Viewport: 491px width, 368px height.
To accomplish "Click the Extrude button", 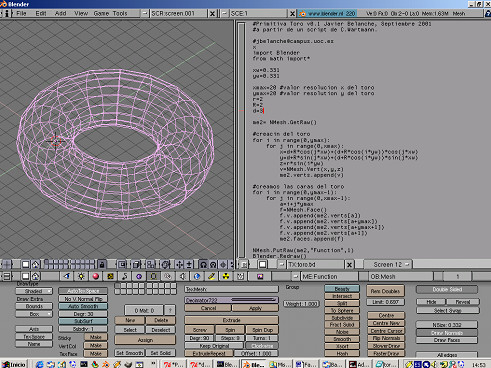I will pyautogui.click(x=231, y=320).
